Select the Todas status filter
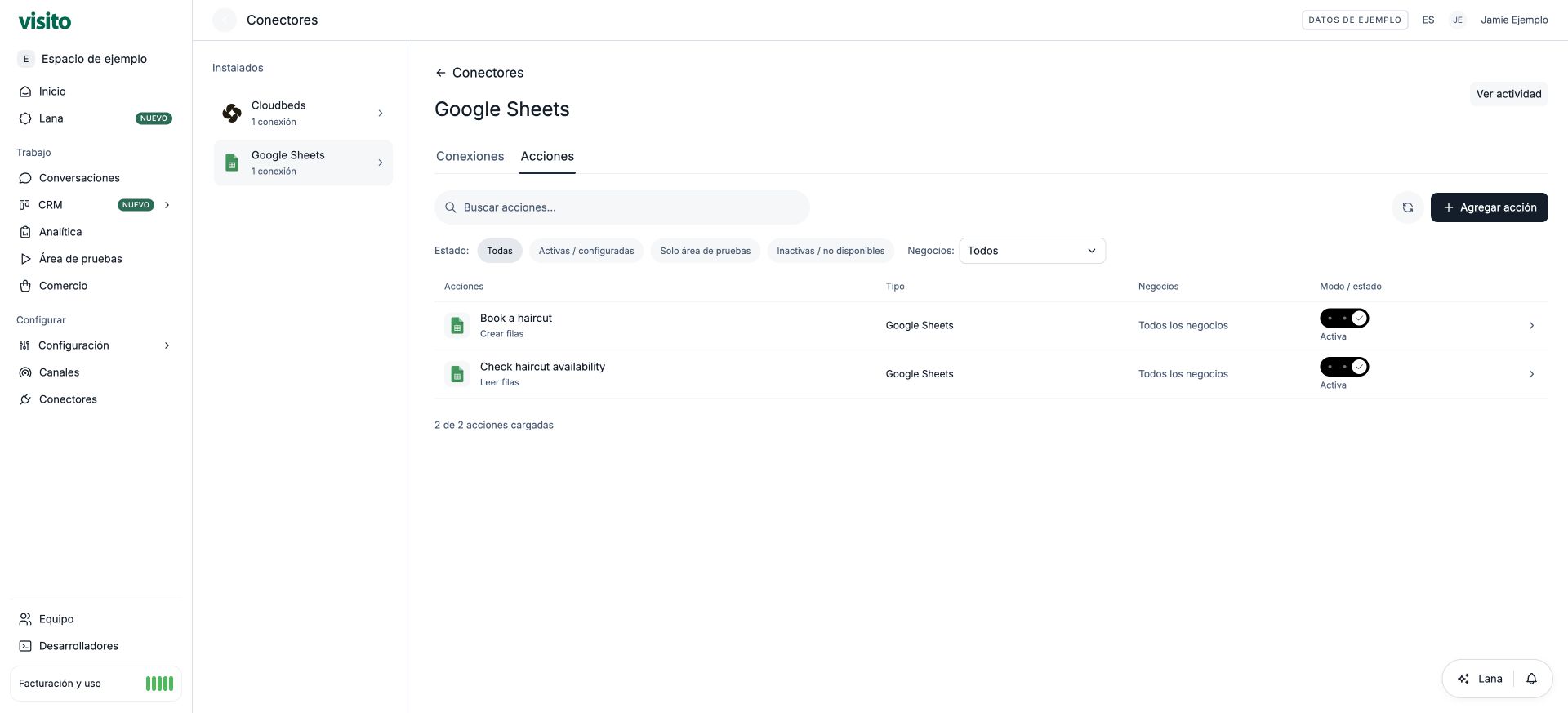 (x=500, y=251)
